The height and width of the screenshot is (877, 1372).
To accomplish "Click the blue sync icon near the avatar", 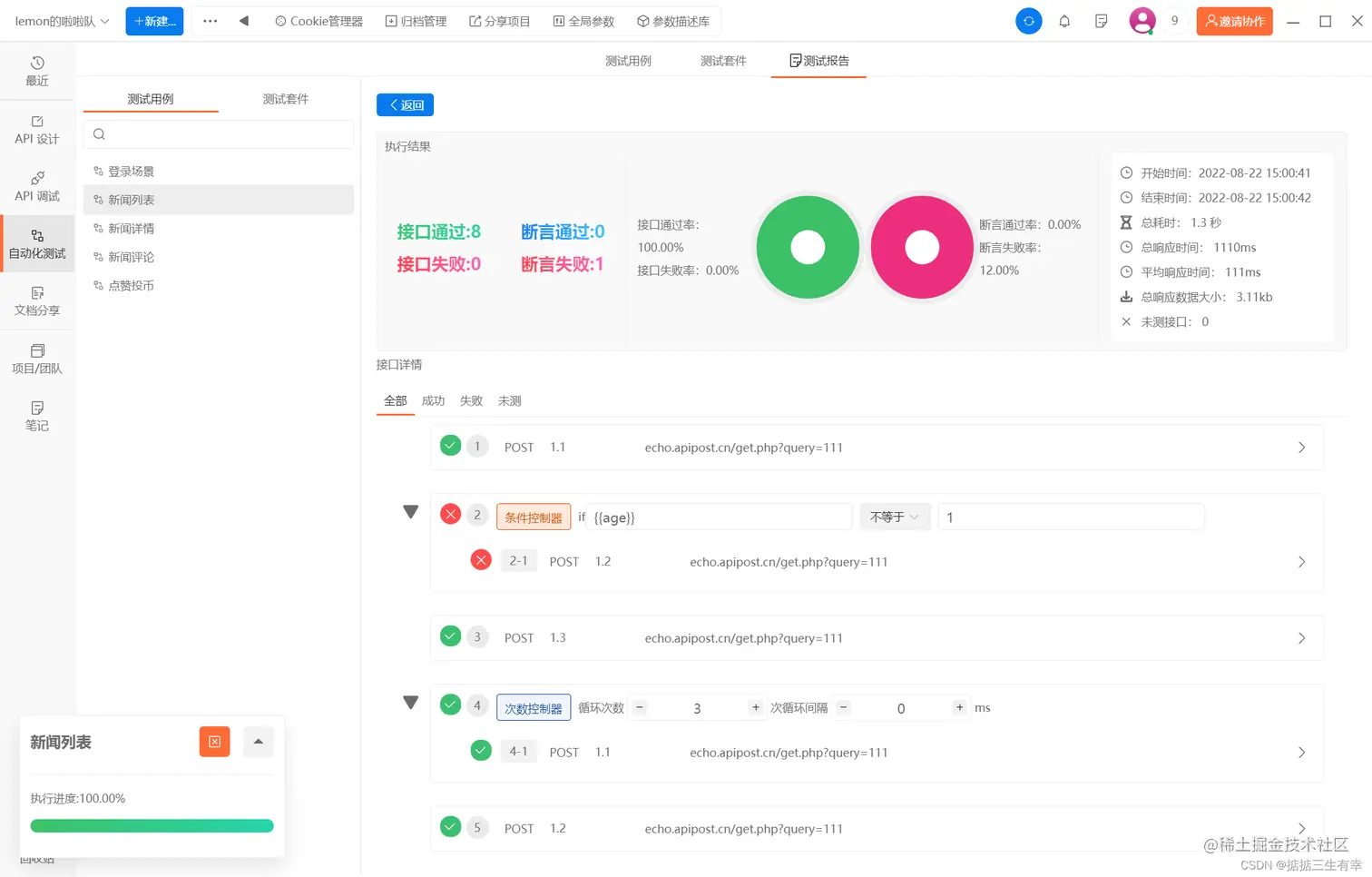I will pyautogui.click(x=1028, y=20).
